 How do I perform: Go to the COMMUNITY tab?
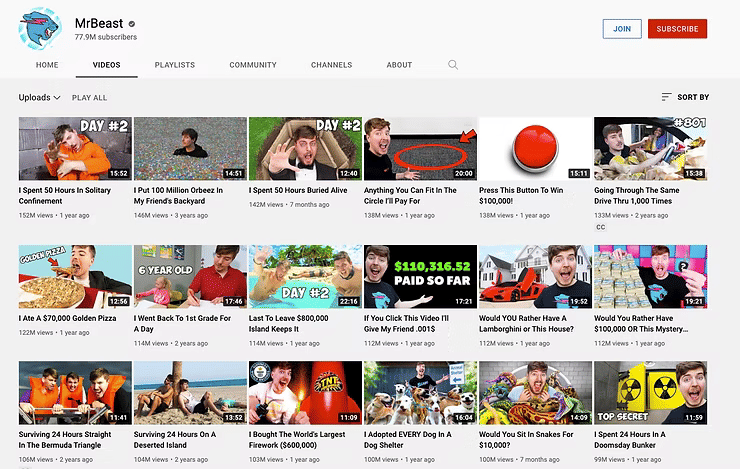(x=253, y=65)
